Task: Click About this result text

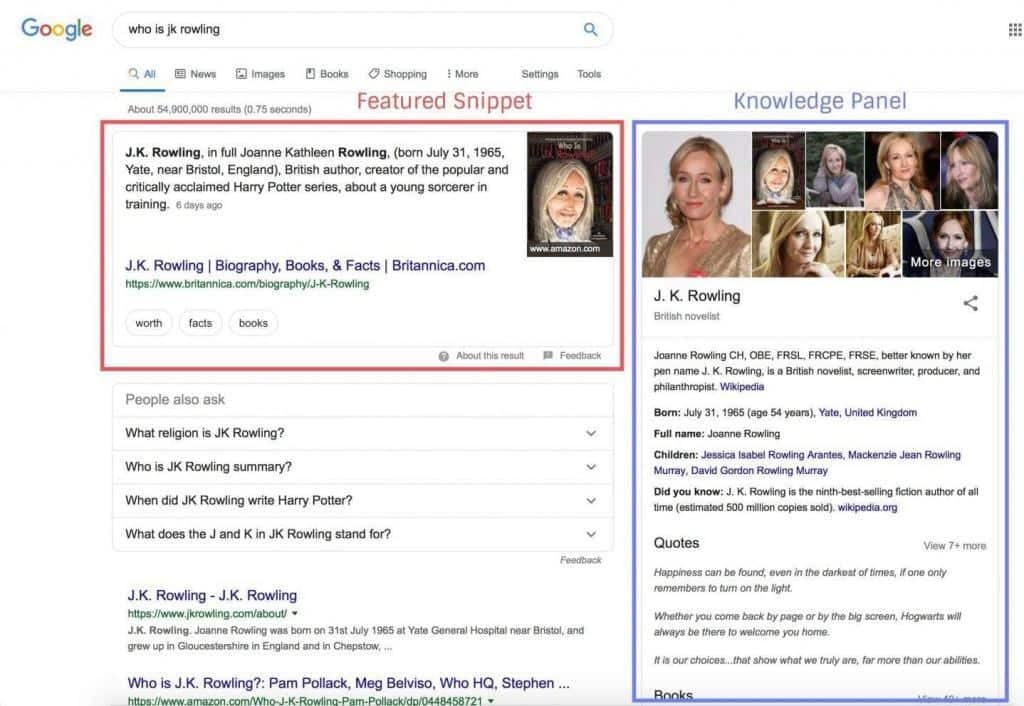Action: (490, 356)
